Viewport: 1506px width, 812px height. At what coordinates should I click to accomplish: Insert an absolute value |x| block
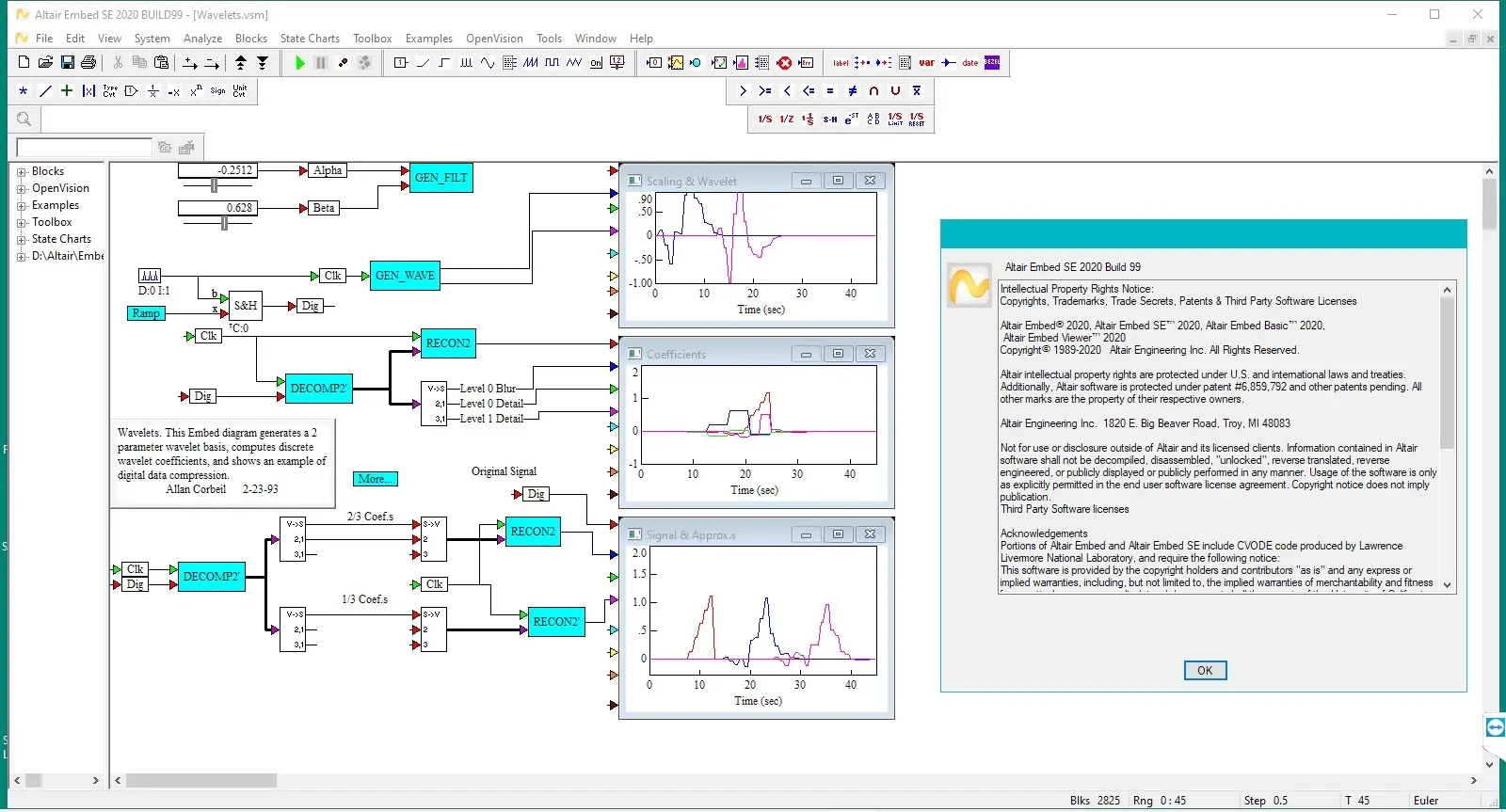pyautogui.click(x=88, y=91)
